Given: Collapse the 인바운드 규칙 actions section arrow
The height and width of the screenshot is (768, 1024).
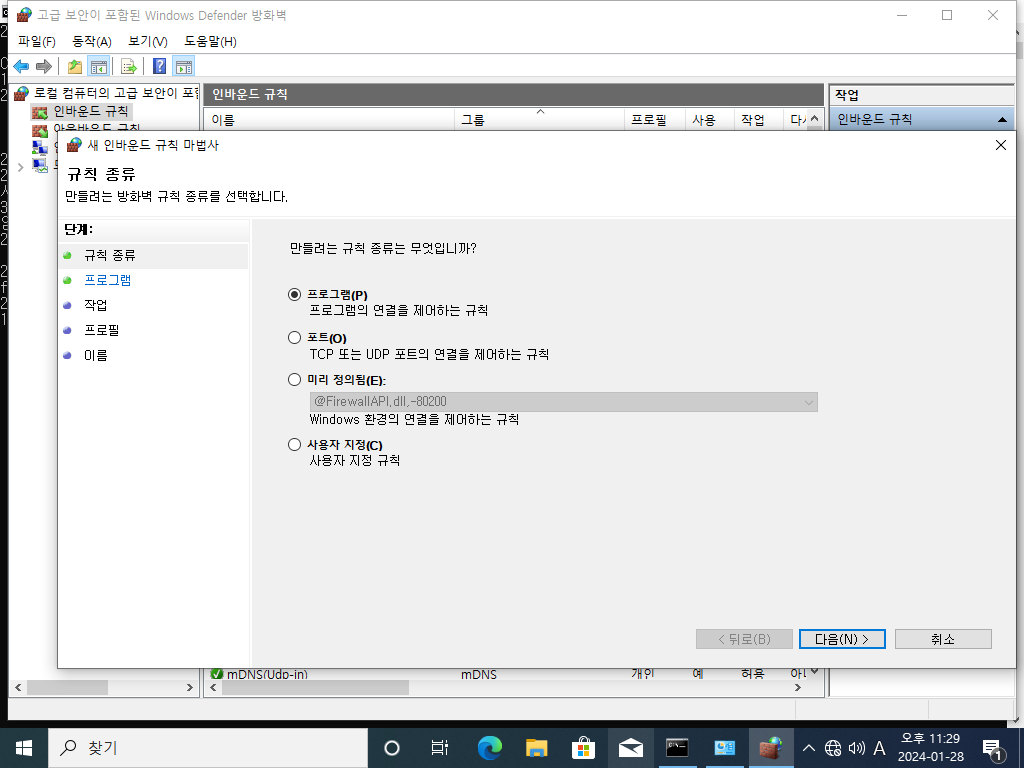Looking at the screenshot, I should (1002, 120).
